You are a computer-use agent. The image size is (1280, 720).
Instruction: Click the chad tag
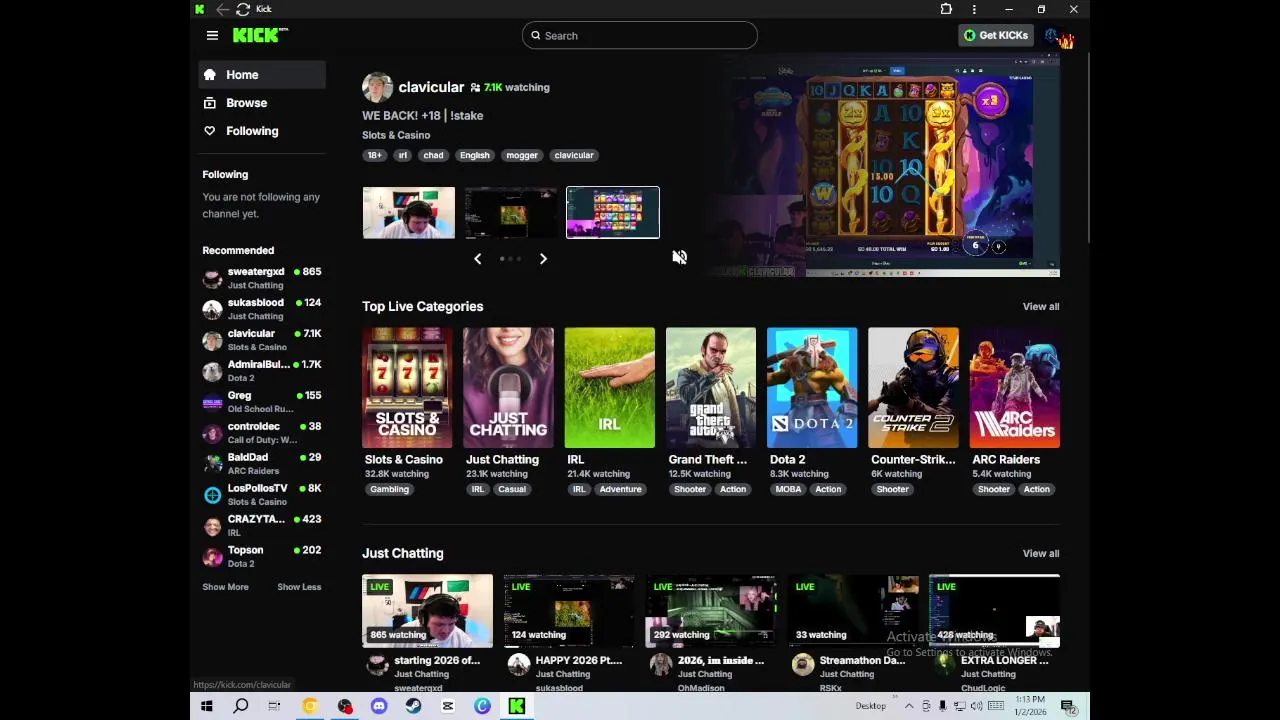click(433, 155)
